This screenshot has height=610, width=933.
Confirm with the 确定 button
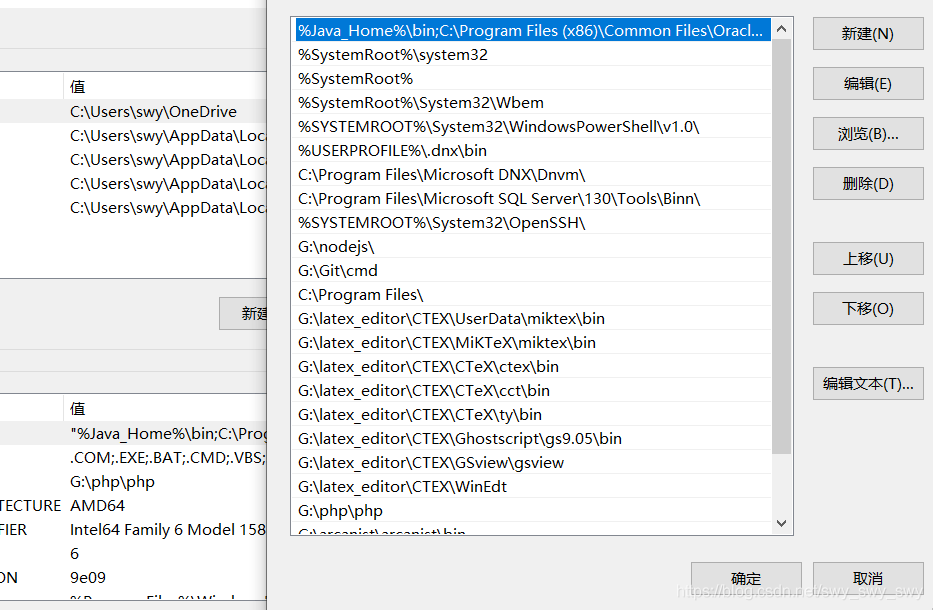pos(746,578)
